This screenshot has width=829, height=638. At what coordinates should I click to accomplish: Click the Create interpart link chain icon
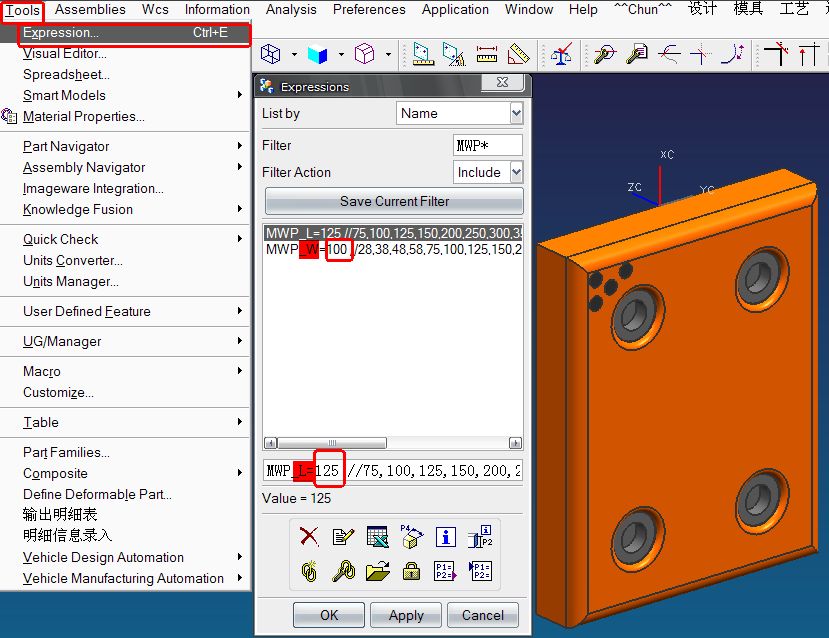click(x=309, y=571)
